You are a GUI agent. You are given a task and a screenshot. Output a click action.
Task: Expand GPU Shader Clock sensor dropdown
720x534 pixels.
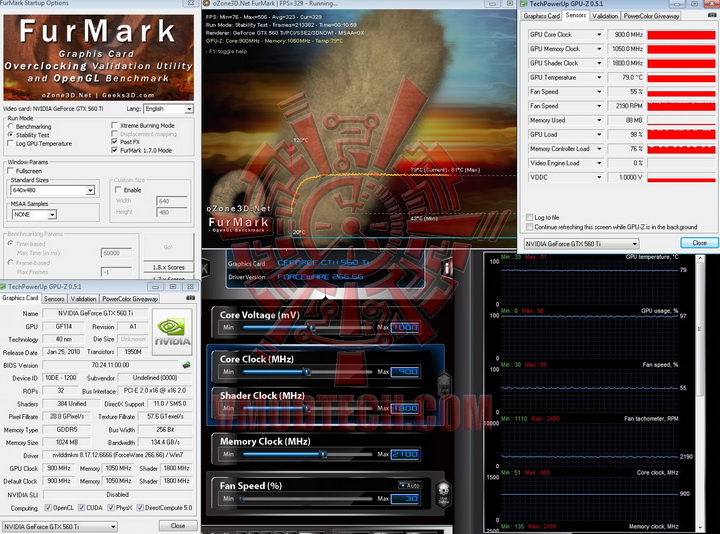pyautogui.click(x=599, y=63)
